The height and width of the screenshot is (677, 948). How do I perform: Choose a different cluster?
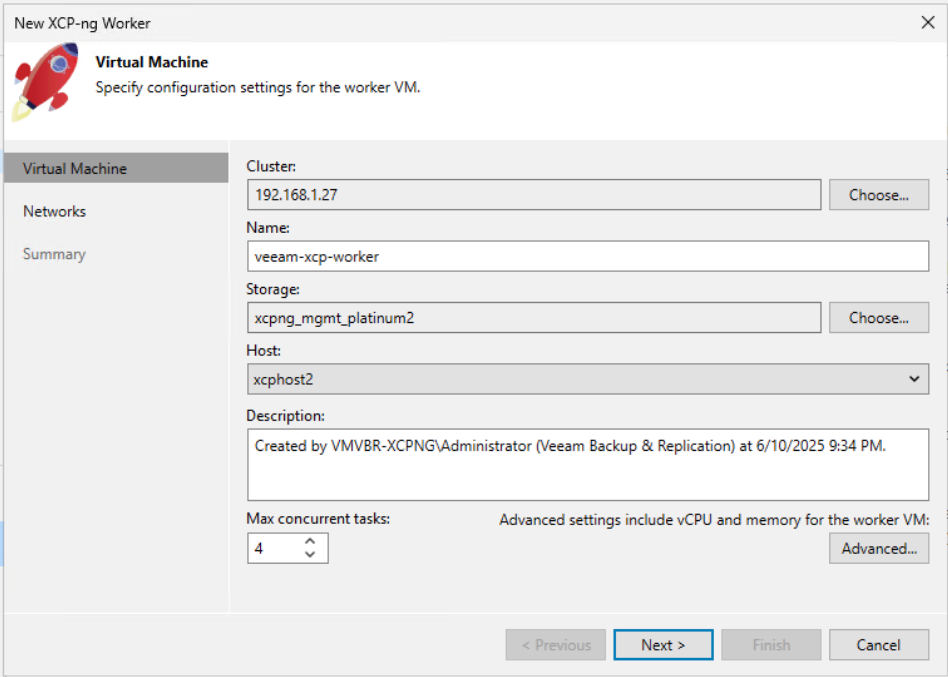tap(878, 195)
